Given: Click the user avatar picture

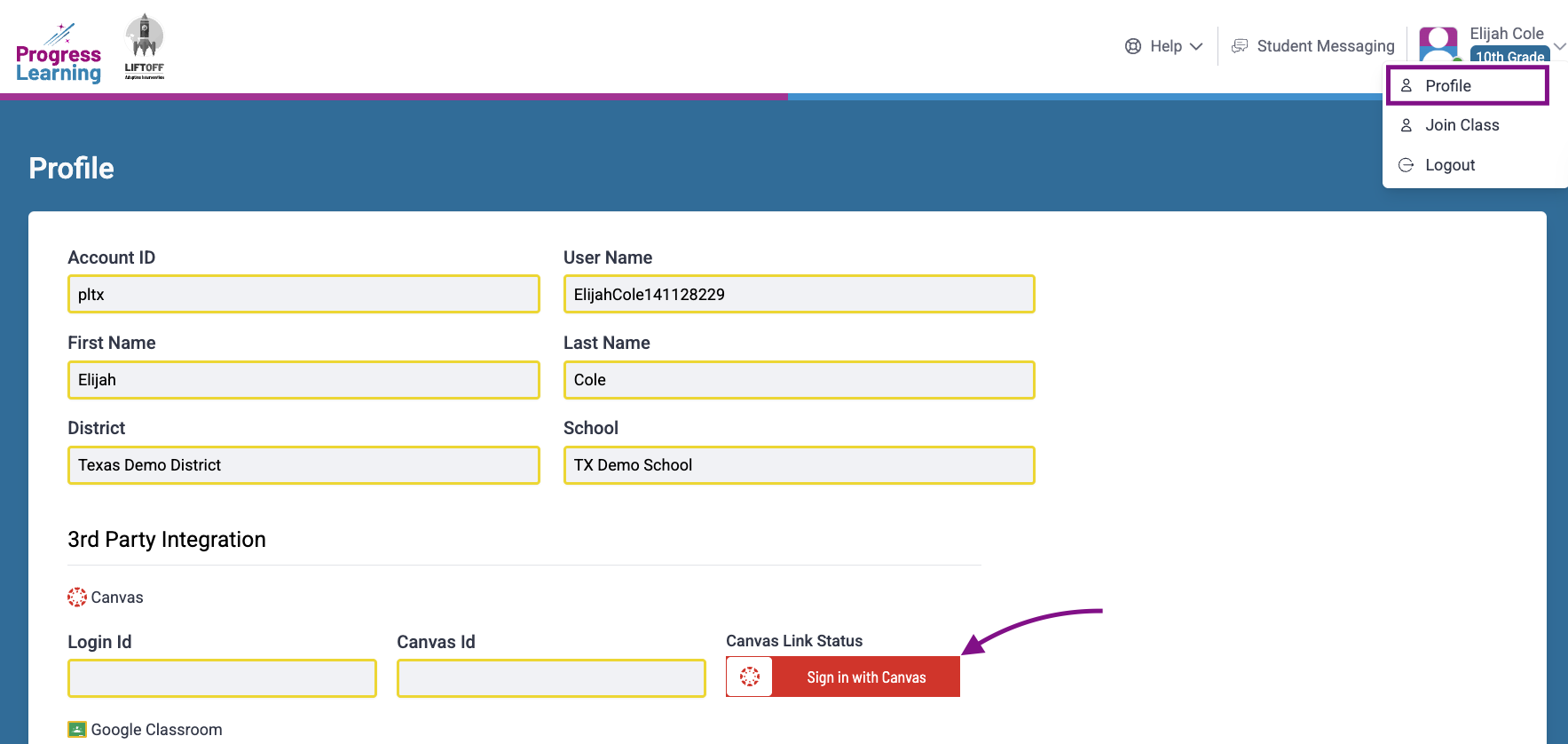Looking at the screenshot, I should pyautogui.click(x=1438, y=44).
